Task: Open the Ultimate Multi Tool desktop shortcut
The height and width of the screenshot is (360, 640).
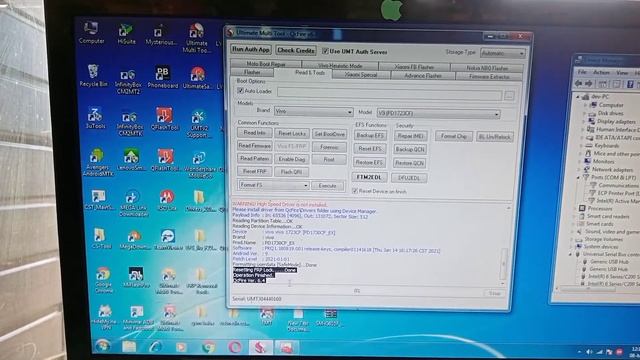Action: click(x=196, y=38)
